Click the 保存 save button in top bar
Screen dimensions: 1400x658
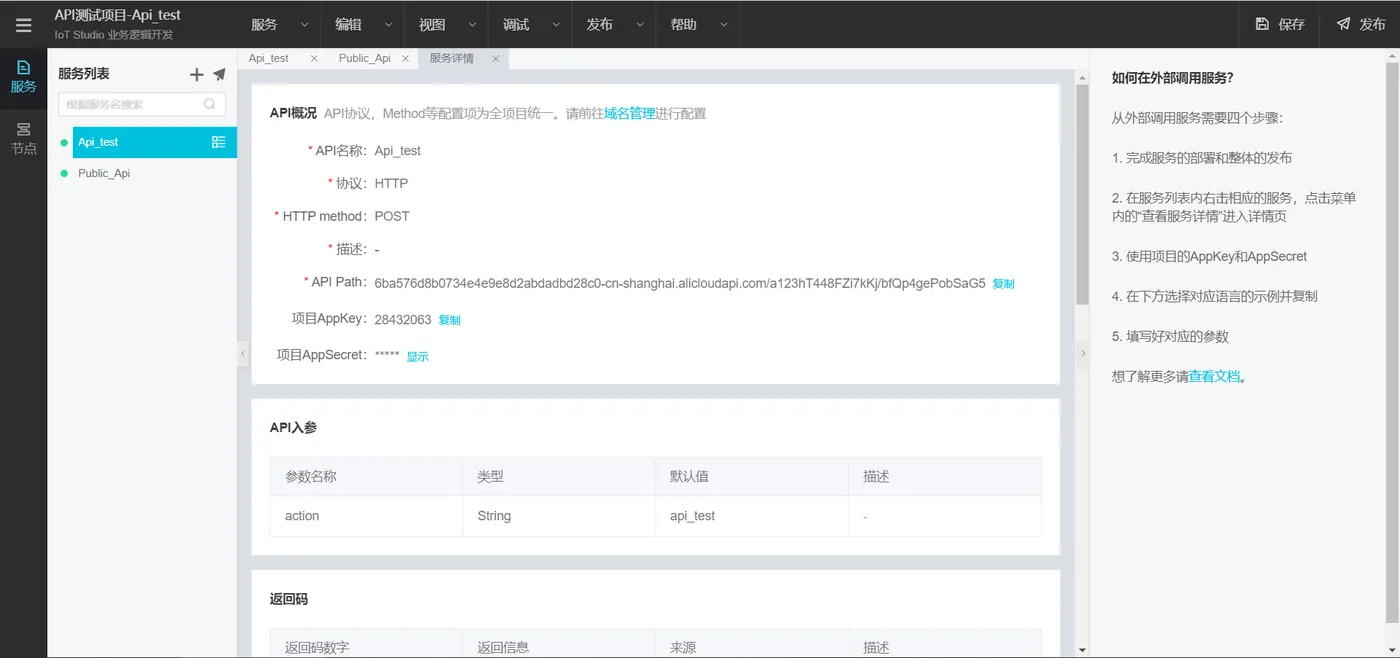[x=1280, y=24]
